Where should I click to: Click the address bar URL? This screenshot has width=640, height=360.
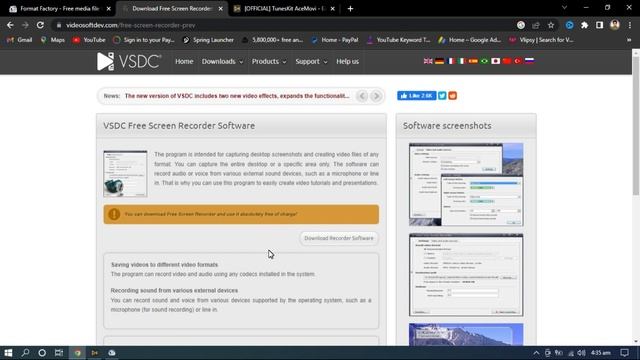point(131,25)
